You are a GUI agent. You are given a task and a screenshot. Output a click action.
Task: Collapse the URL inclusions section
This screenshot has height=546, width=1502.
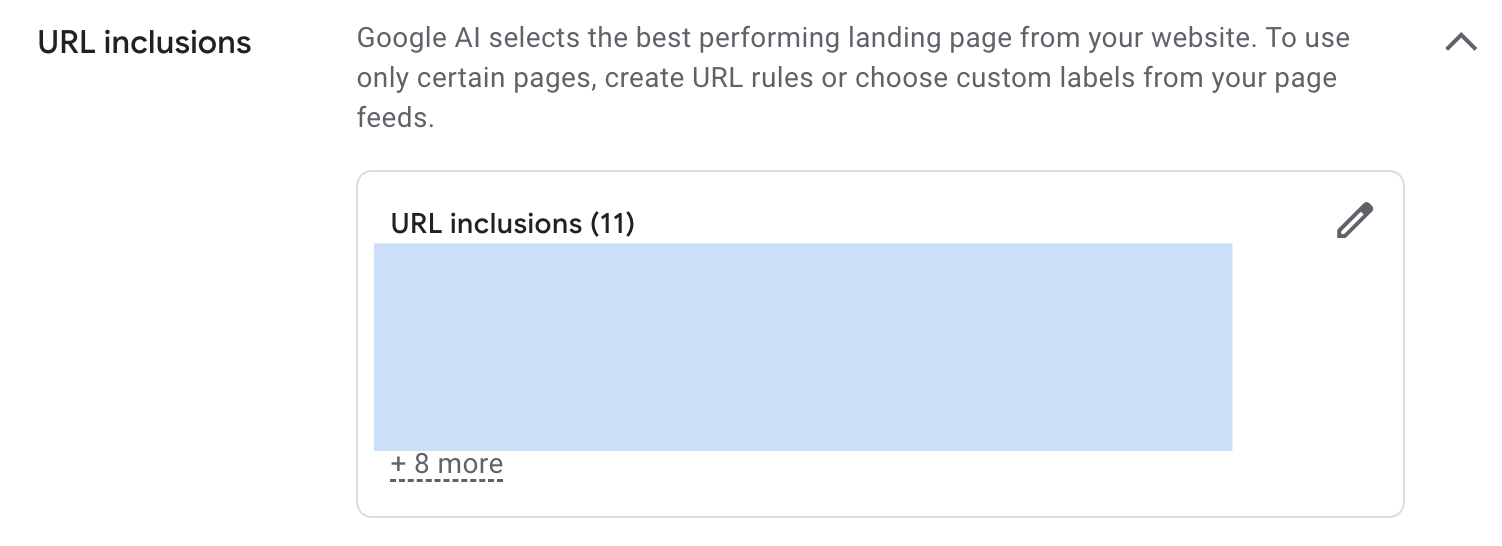click(1461, 43)
